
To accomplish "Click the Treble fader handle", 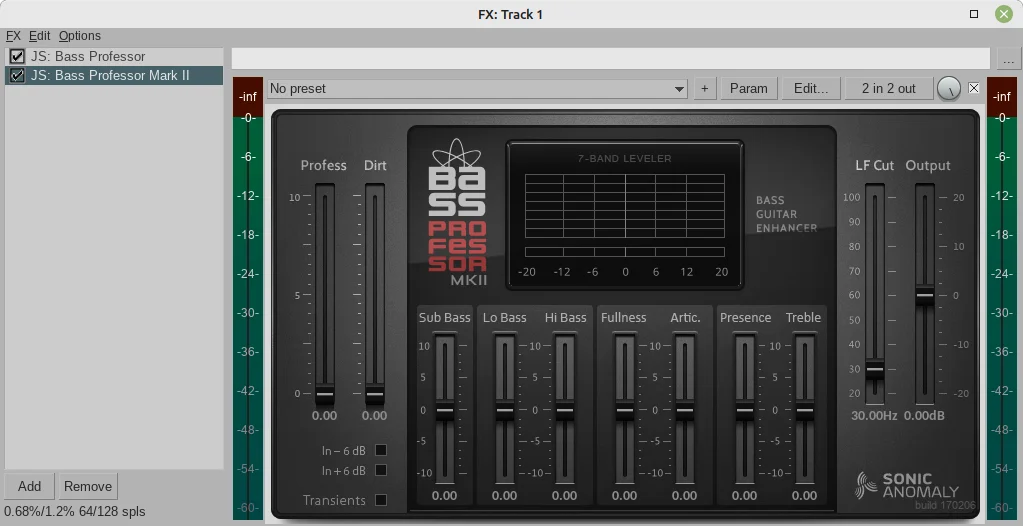I will (804, 410).
